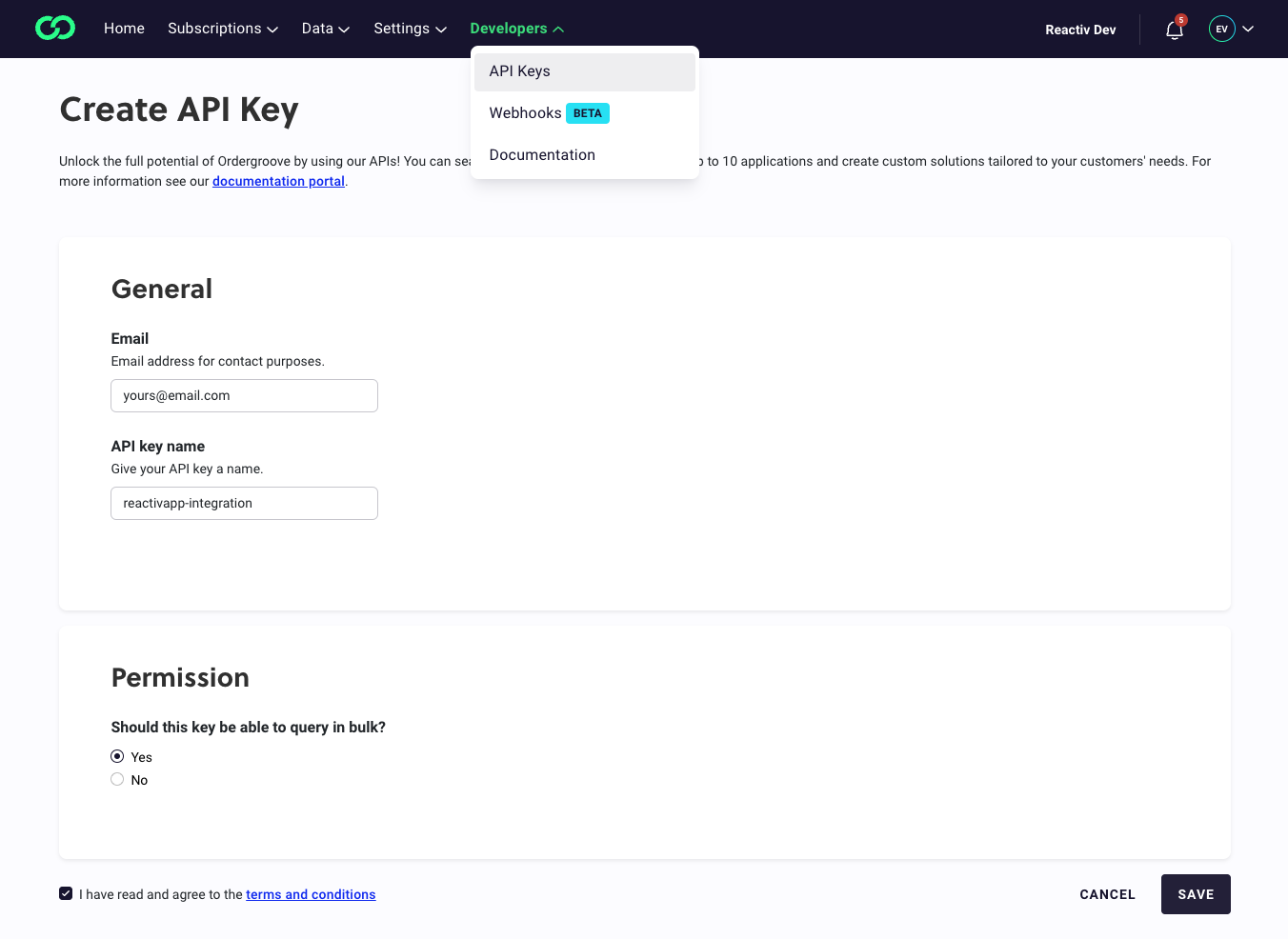The image size is (1288, 939).
Task: Go to the Home page
Action: [124, 29]
